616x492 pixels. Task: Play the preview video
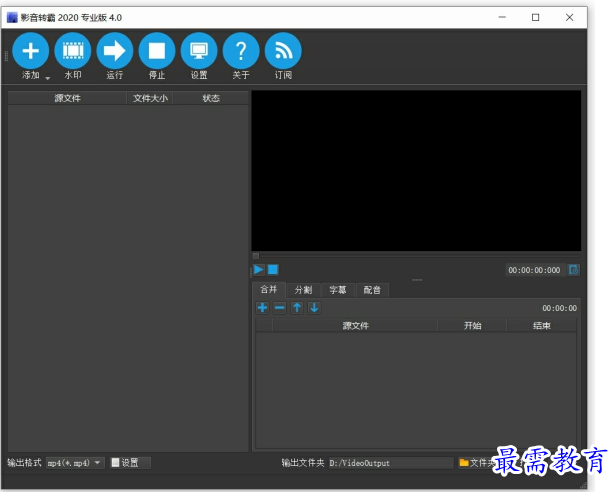(258, 270)
